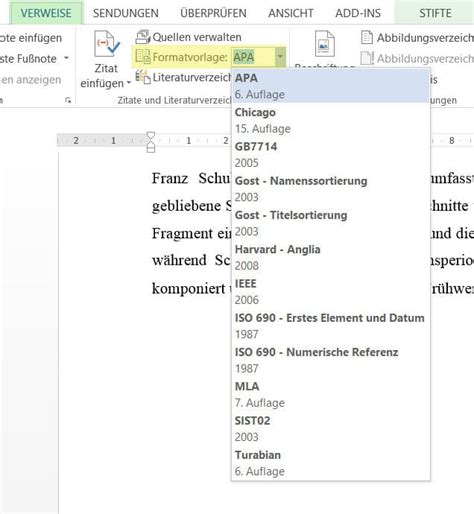Click the Zitat einfügen icon
474x514 pixels.
coord(106,44)
